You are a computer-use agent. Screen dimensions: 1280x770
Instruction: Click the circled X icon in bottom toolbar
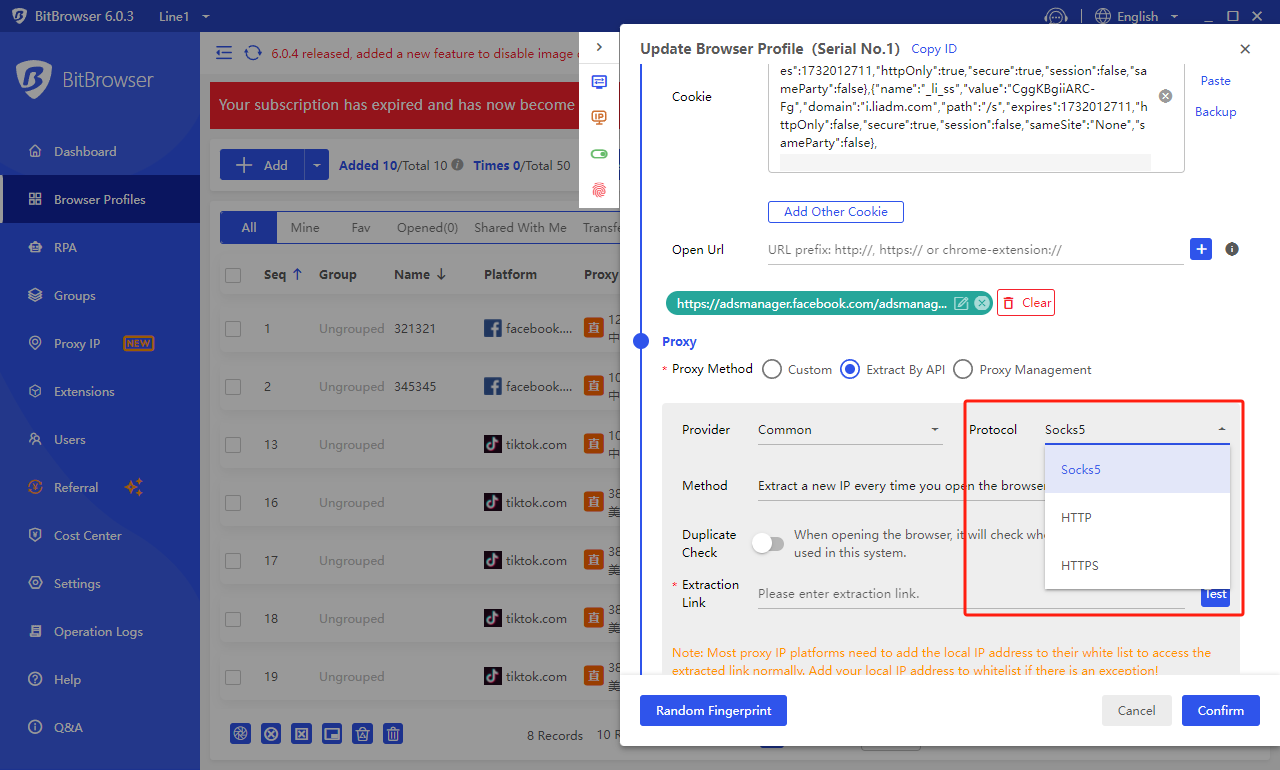pos(271,734)
